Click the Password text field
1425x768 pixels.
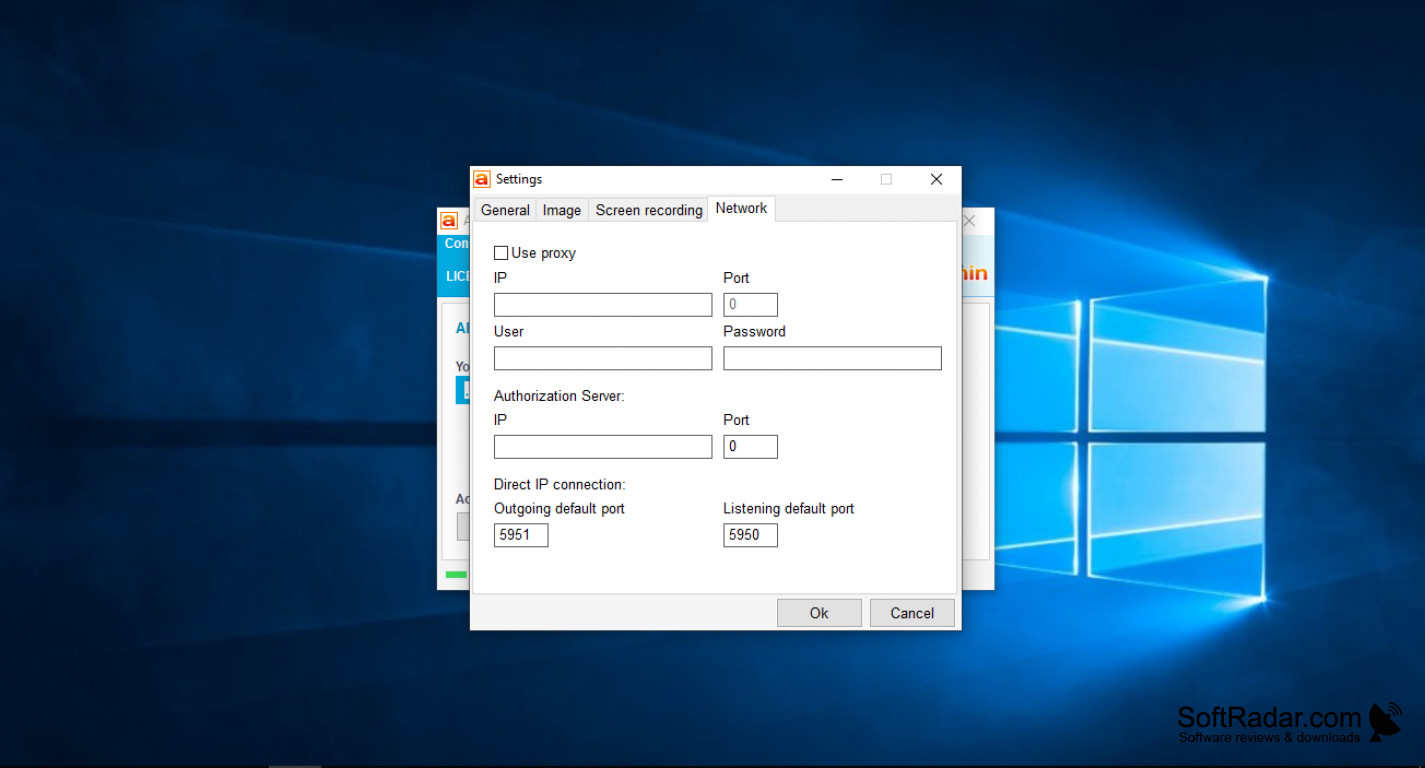[832, 358]
